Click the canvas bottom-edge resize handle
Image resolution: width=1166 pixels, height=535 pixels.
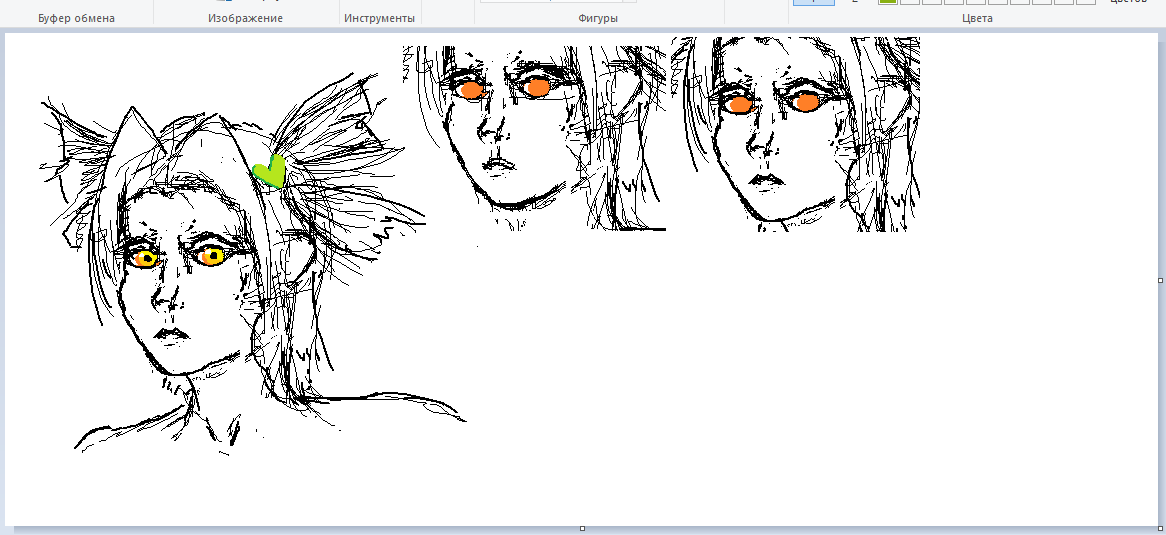coord(582,528)
